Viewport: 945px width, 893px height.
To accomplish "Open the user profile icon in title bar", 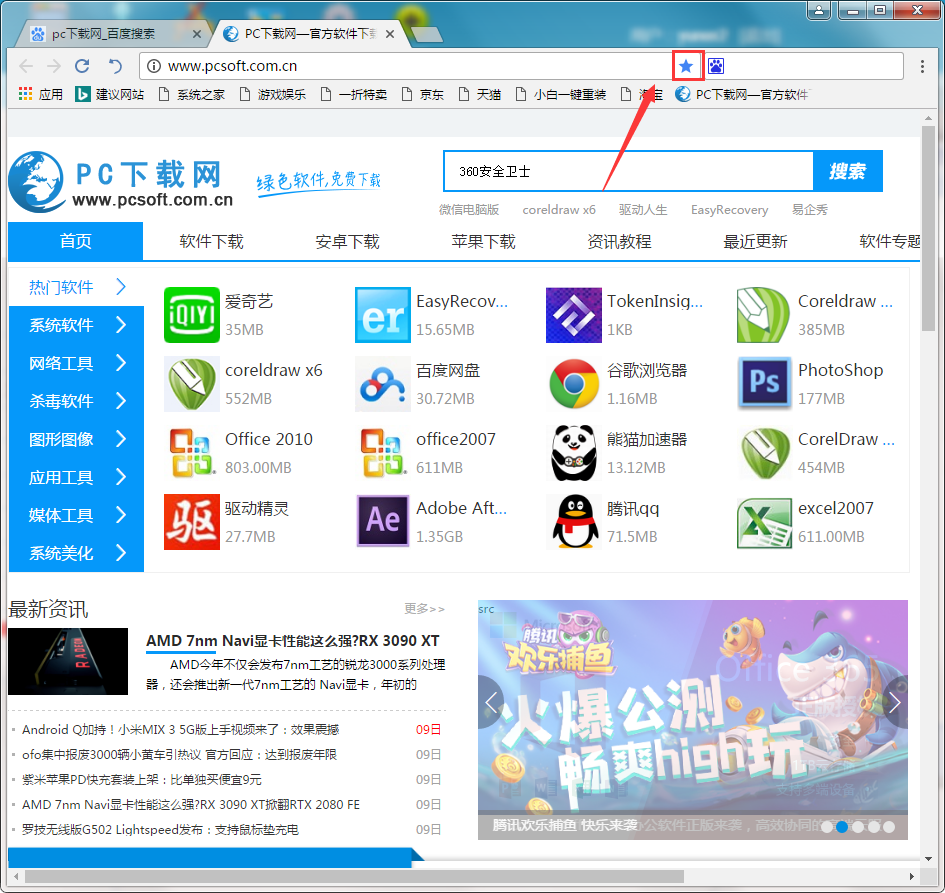I will pos(819,10).
